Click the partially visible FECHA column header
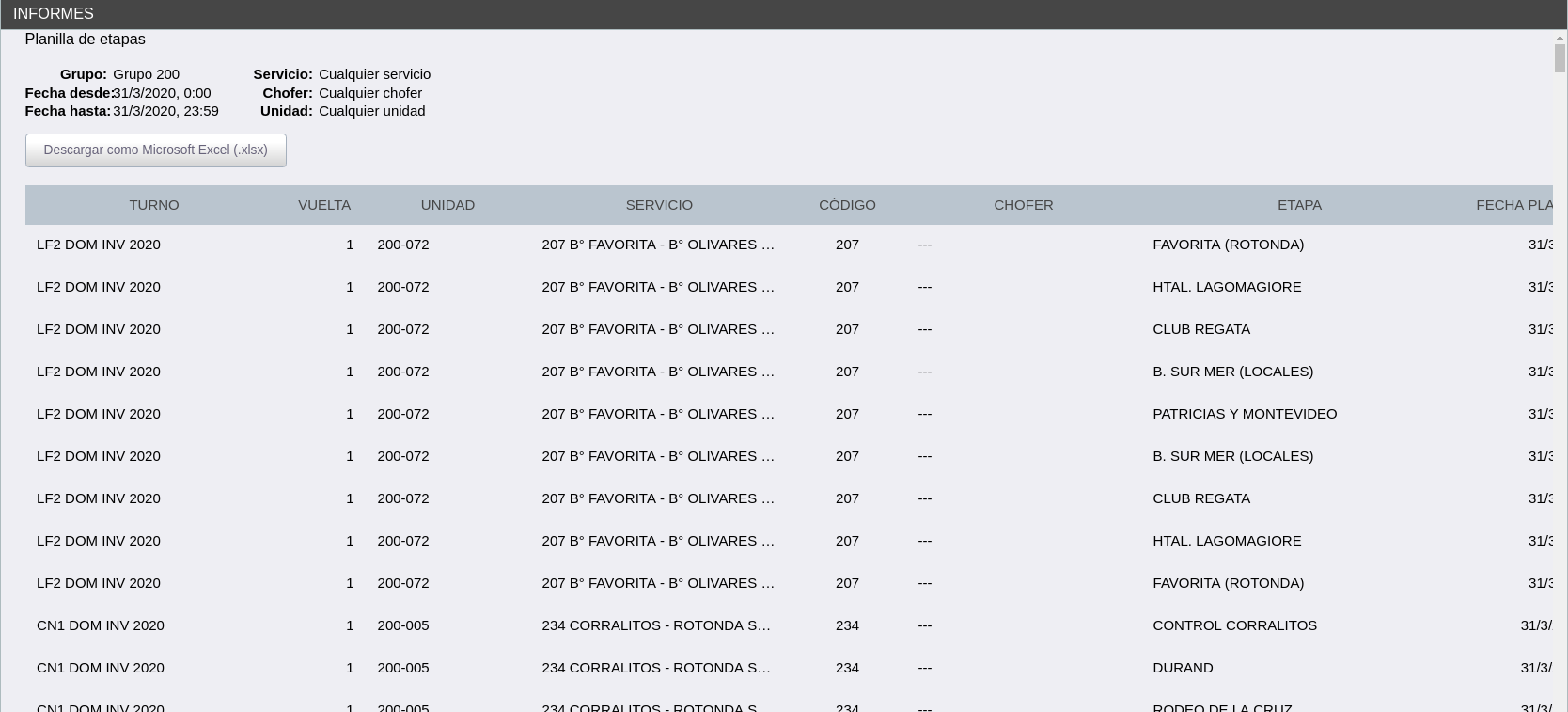Image resolution: width=1568 pixels, height=712 pixels. pyautogui.click(x=1512, y=205)
